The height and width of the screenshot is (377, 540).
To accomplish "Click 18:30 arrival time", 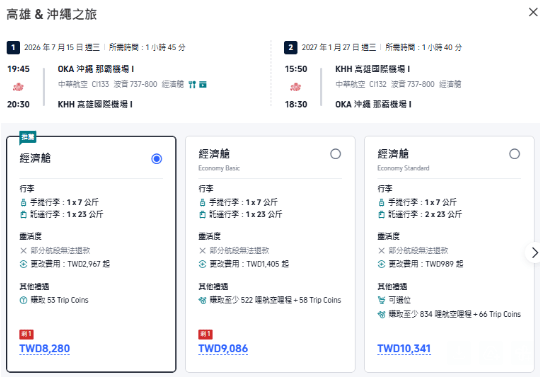I will point(296,104).
